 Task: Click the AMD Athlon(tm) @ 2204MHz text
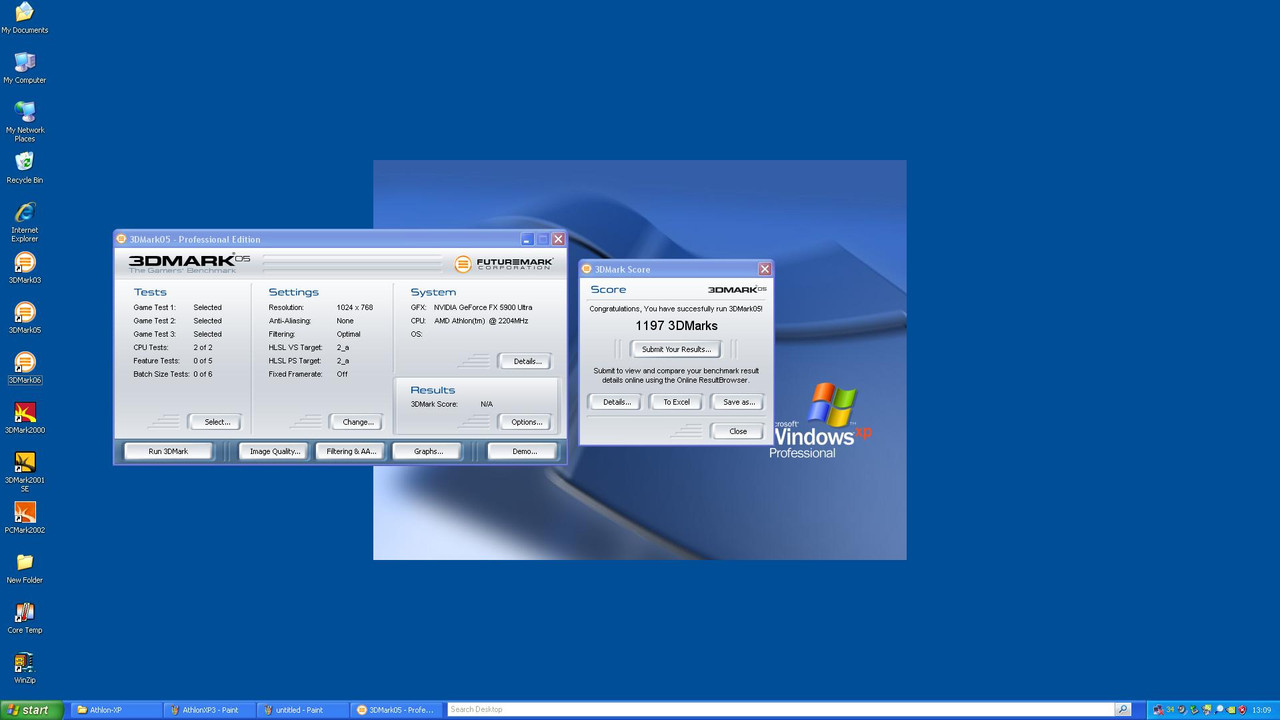[481, 321]
